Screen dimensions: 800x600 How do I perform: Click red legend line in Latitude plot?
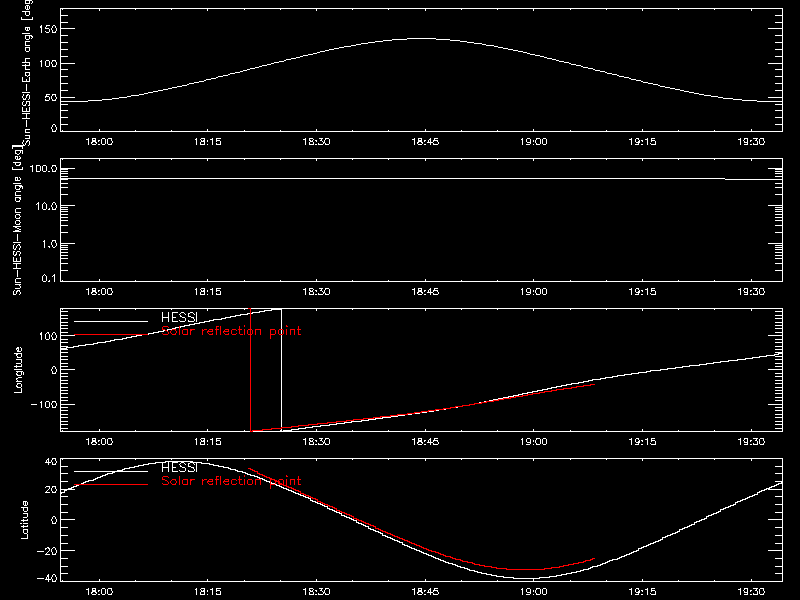click(111, 485)
